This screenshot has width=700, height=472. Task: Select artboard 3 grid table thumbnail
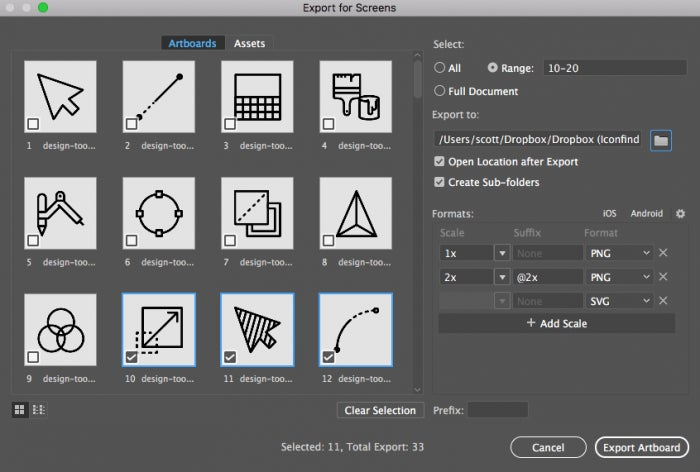[257, 97]
